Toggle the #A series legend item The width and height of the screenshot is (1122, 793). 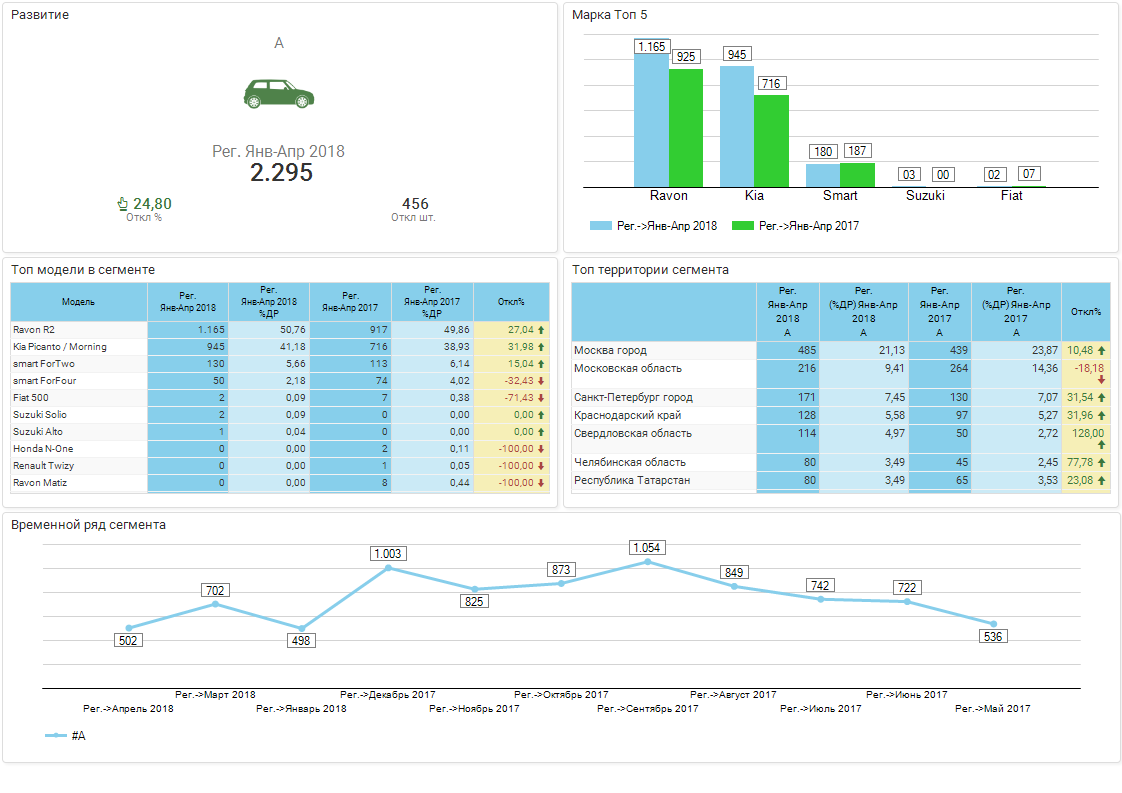pos(66,735)
